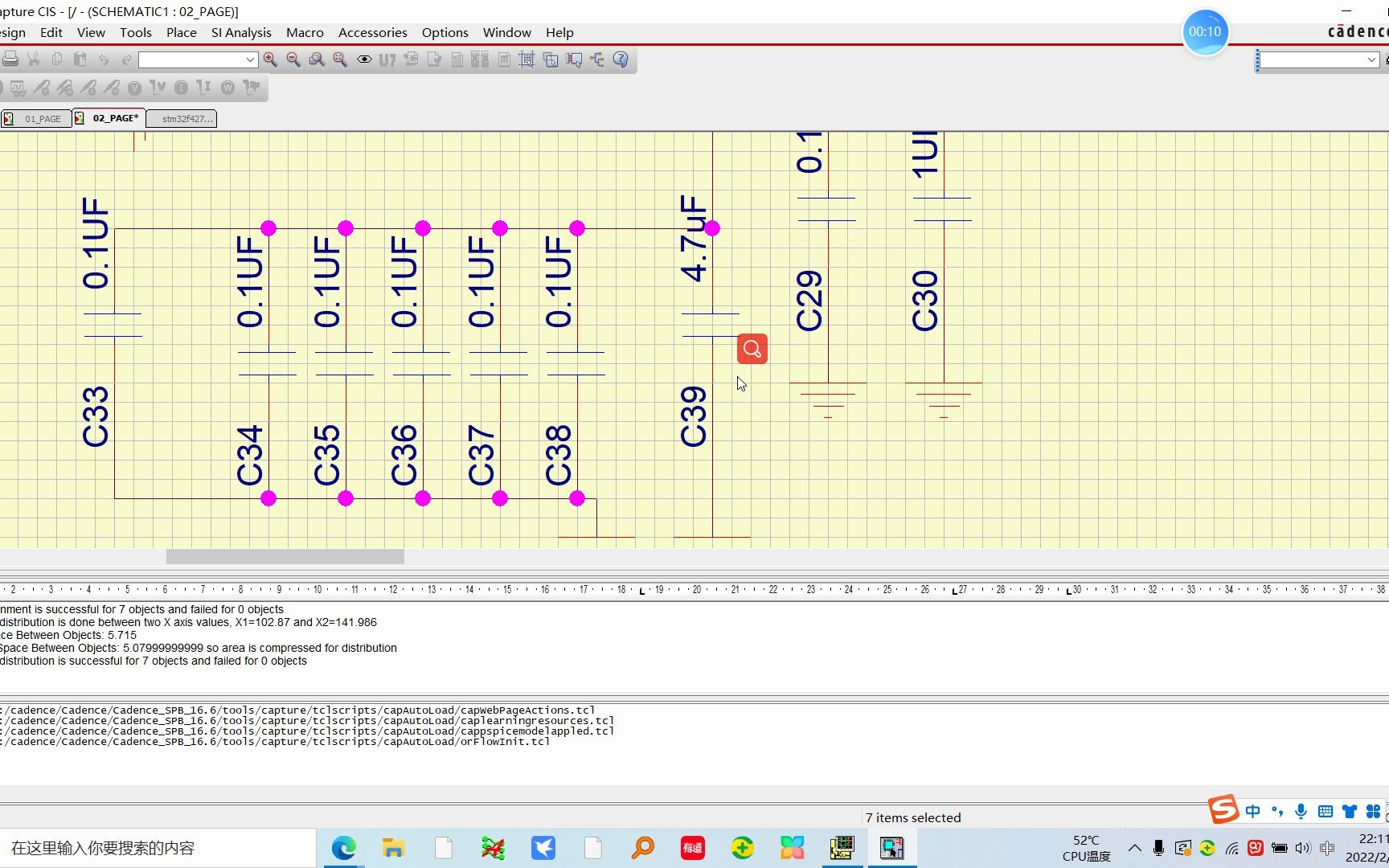Open the Edit menu
The height and width of the screenshot is (868, 1389).
point(51,33)
